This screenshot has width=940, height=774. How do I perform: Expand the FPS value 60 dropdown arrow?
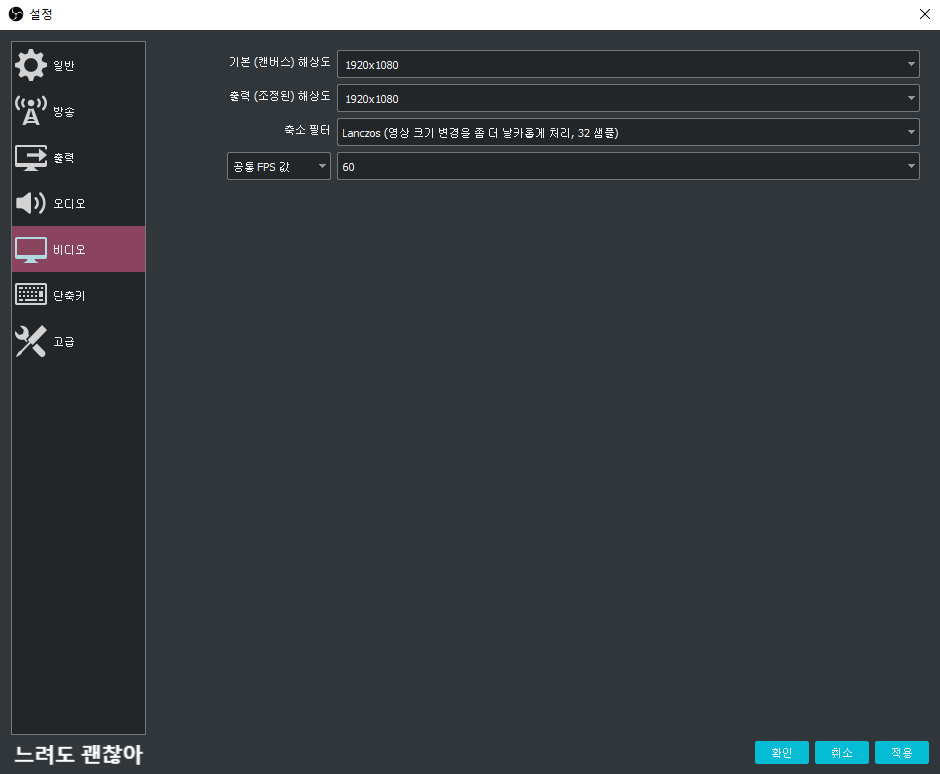(x=911, y=166)
